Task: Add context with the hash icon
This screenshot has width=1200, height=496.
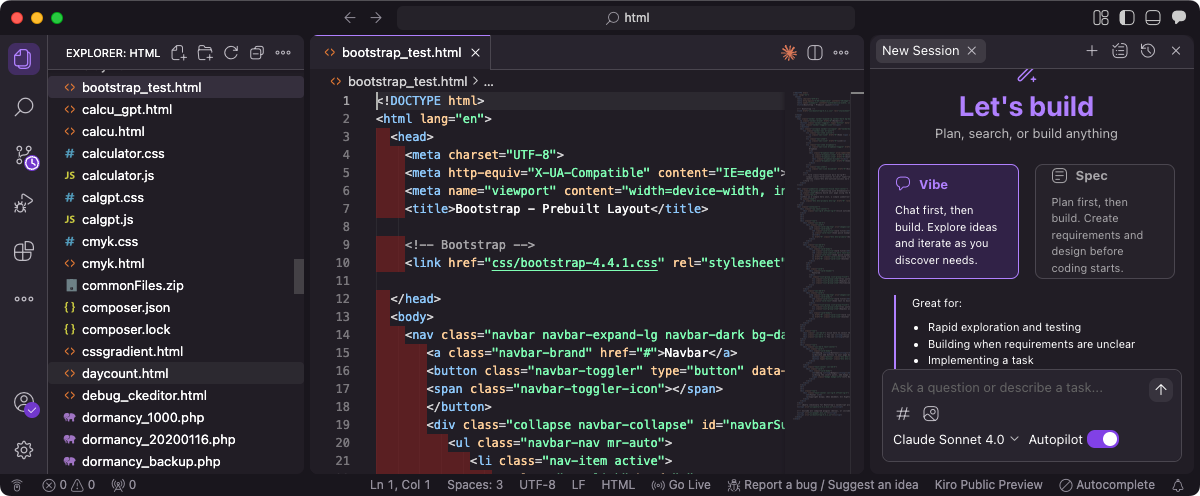Action: pos(902,414)
